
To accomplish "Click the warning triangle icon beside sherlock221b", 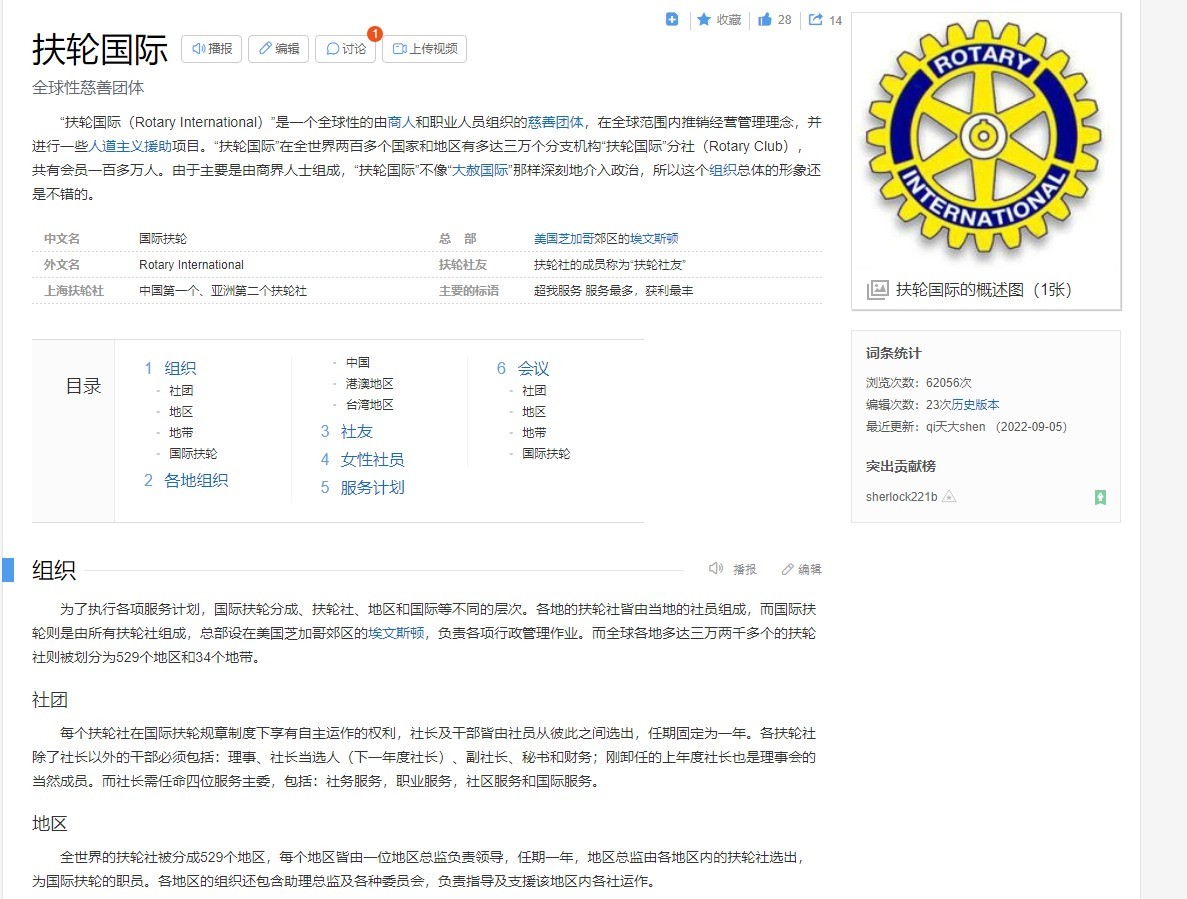I will pyautogui.click(x=949, y=497).
